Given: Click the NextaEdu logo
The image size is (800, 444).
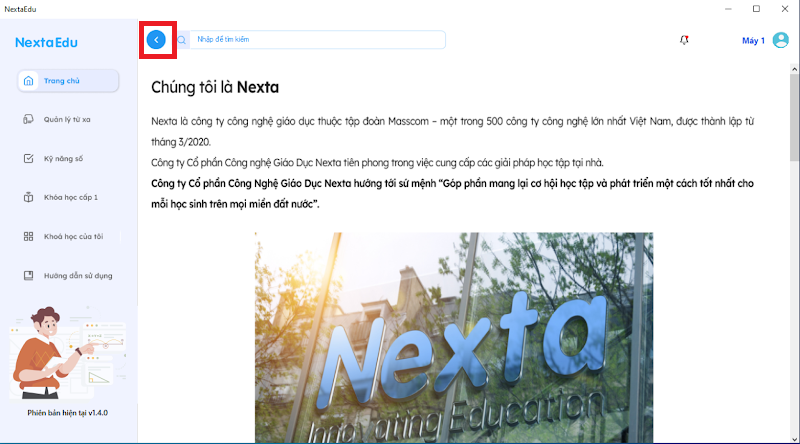Looking at the screenshot, I should click(x=46, y=42).
